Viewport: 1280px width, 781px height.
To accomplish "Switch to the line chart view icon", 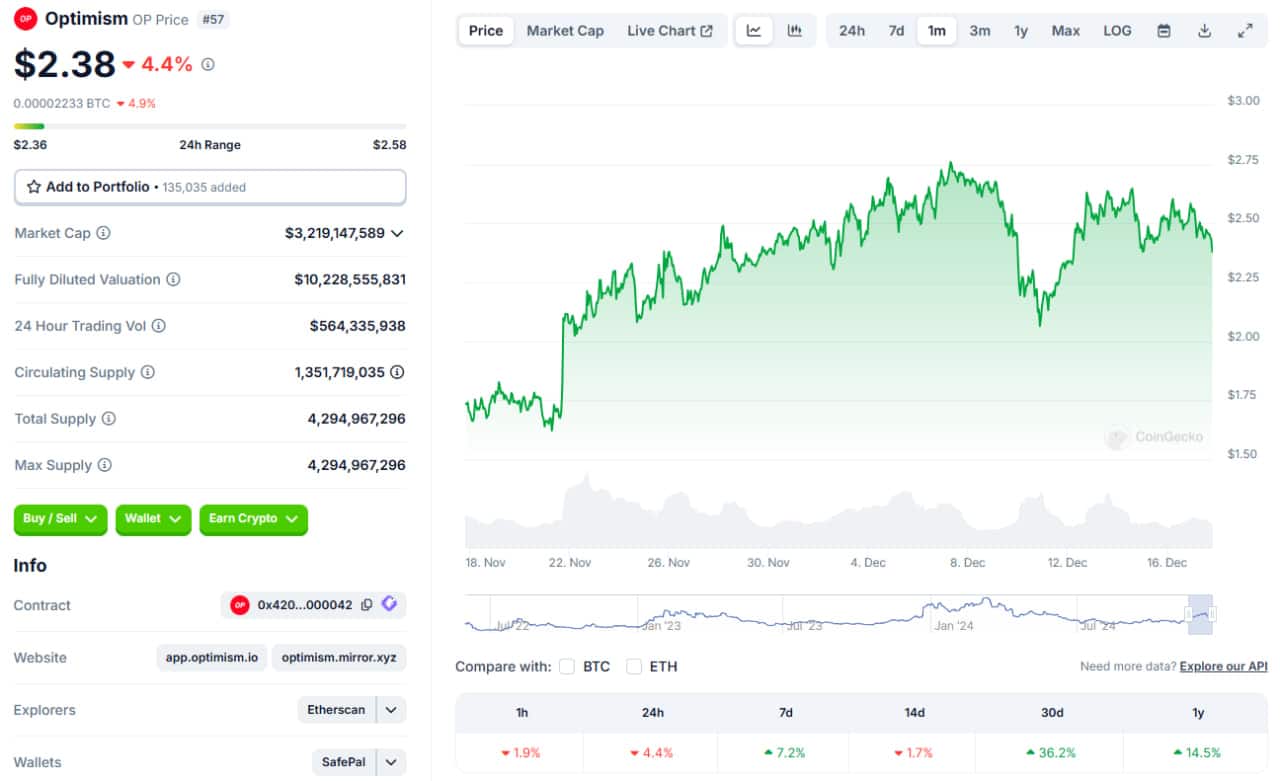I will click(754, 31).
